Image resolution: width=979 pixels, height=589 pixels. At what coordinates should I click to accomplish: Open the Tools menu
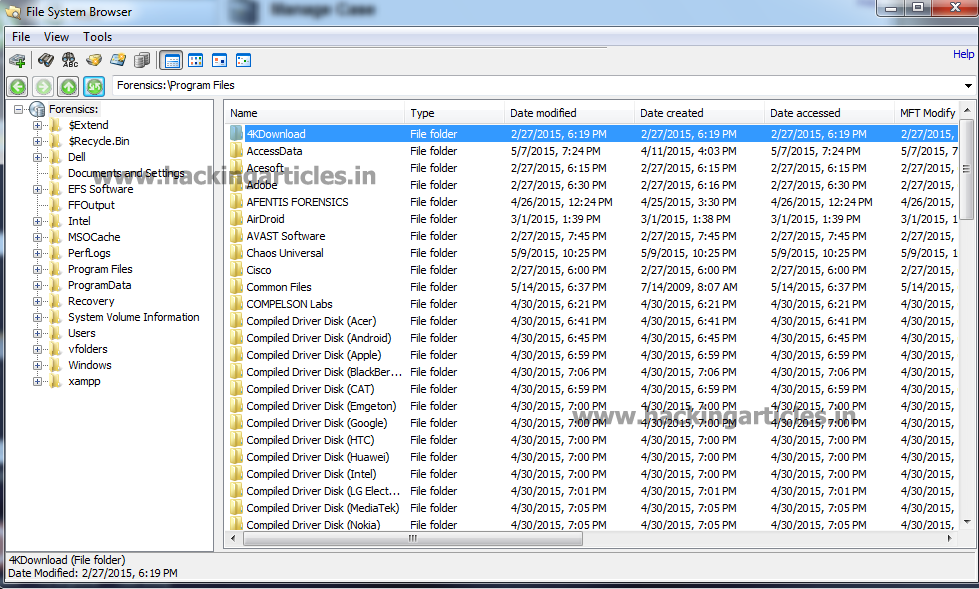(x=97, y=37)
